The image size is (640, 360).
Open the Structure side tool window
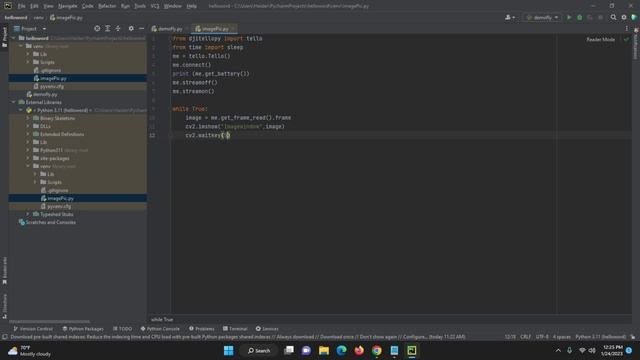click(x=4, y=306)
